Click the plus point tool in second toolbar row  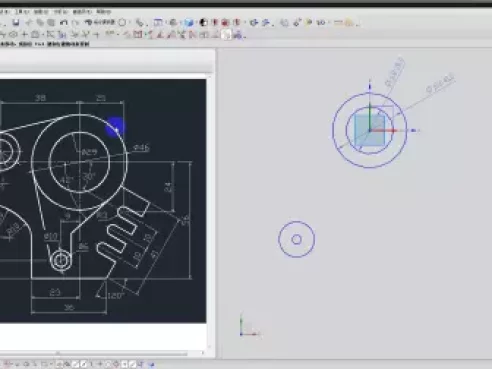pos(24,34)
